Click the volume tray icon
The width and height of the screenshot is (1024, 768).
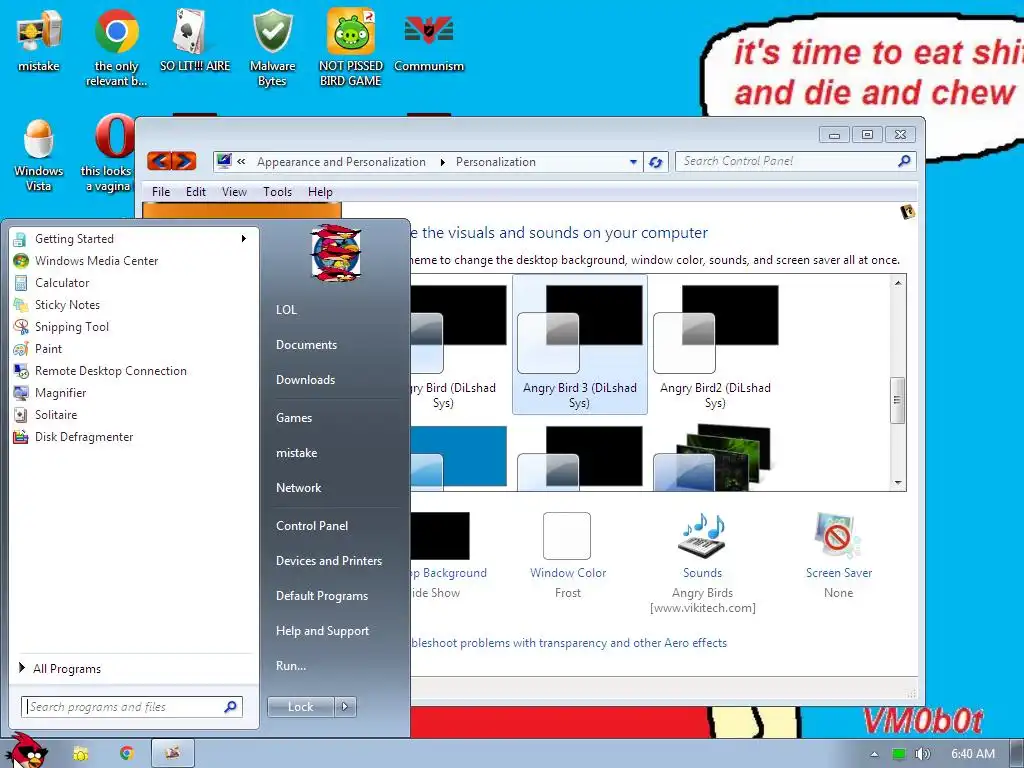click(x=923, y=754)
